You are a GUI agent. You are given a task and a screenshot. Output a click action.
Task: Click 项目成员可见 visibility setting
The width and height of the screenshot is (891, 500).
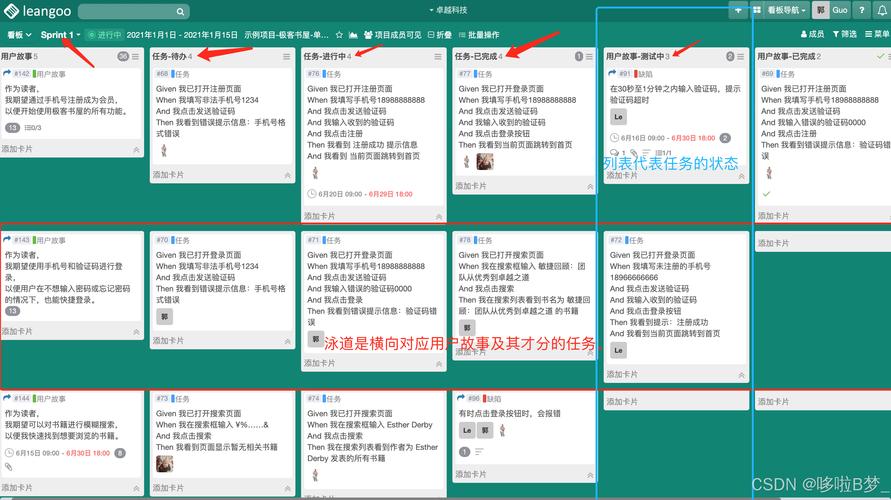click(x=393, y=35)
